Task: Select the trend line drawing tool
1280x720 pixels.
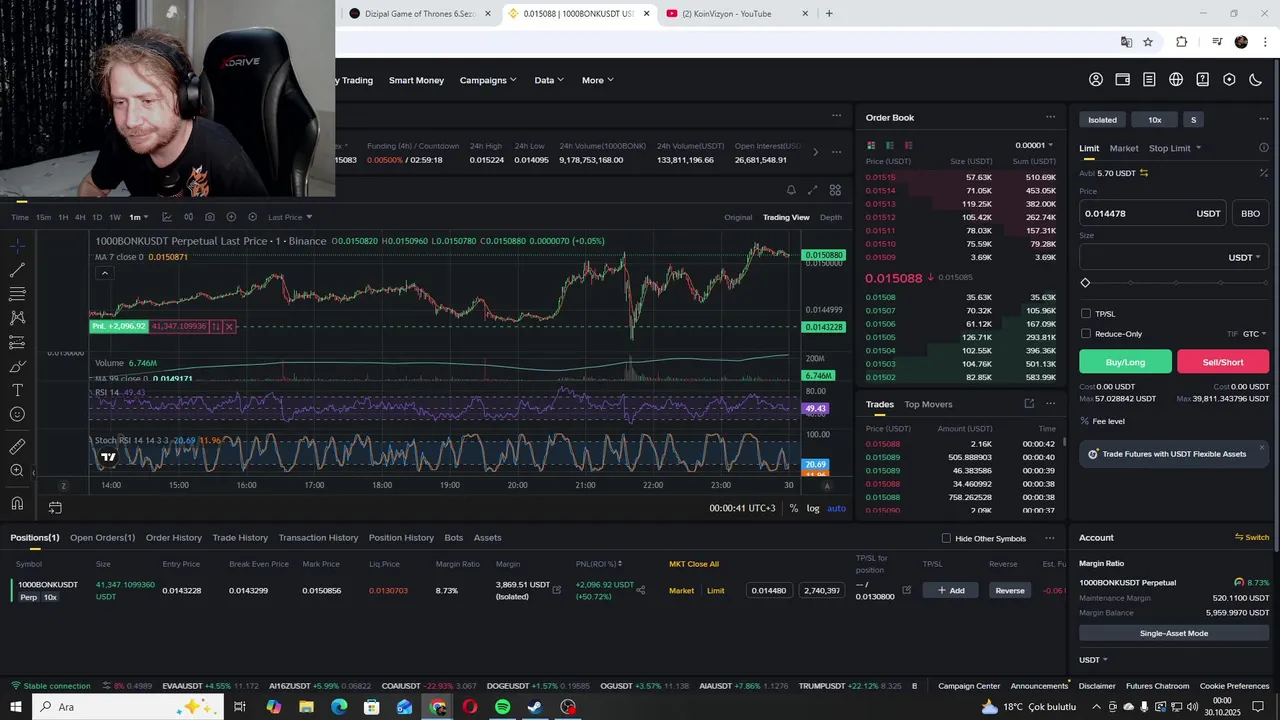Action: (17, 270)
